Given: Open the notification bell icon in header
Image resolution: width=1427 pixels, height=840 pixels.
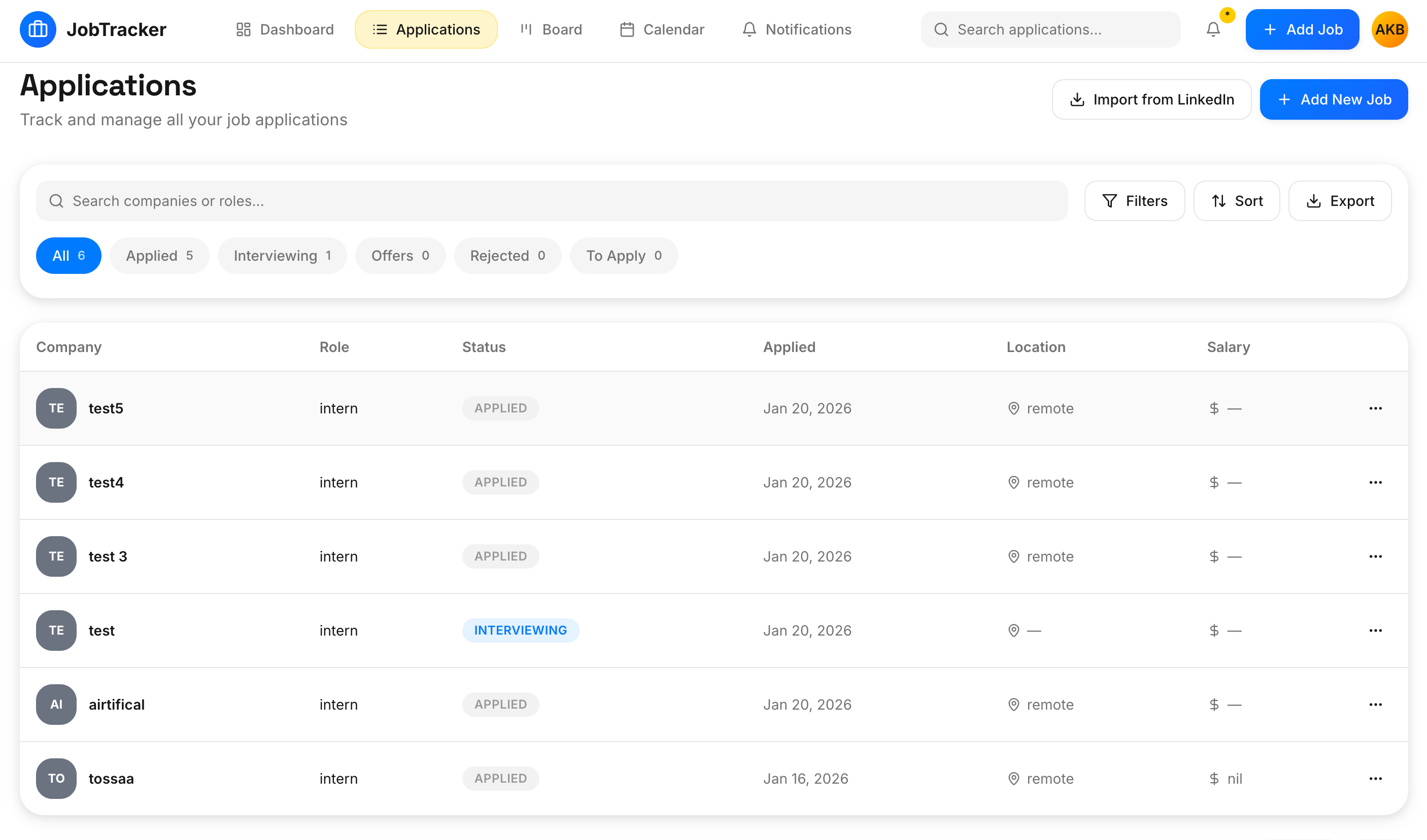Looking at the screenshot, I should click(x=1212, y=29).
